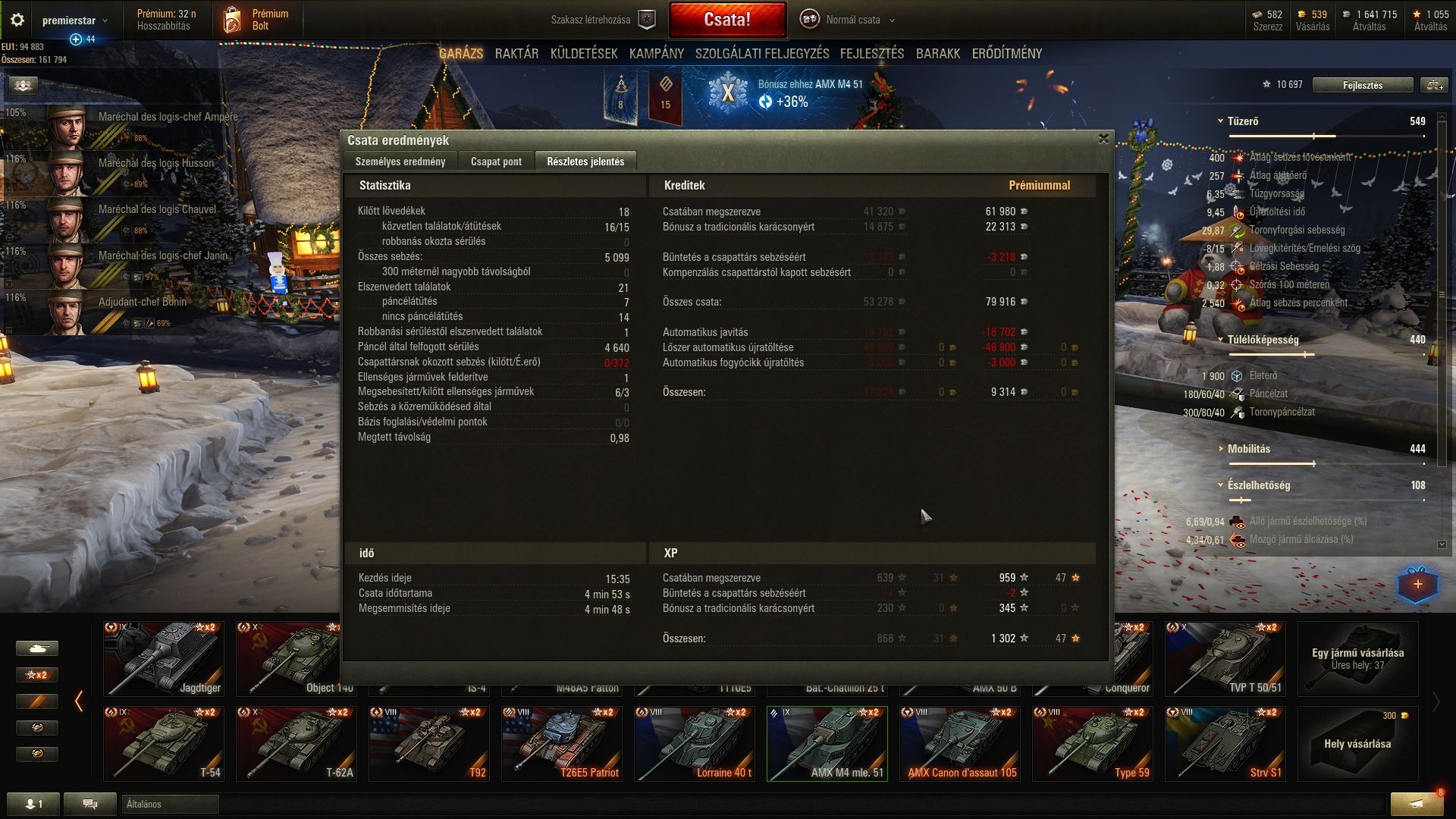
Task: Open the chat channels icon
Action: coord(89,804)
